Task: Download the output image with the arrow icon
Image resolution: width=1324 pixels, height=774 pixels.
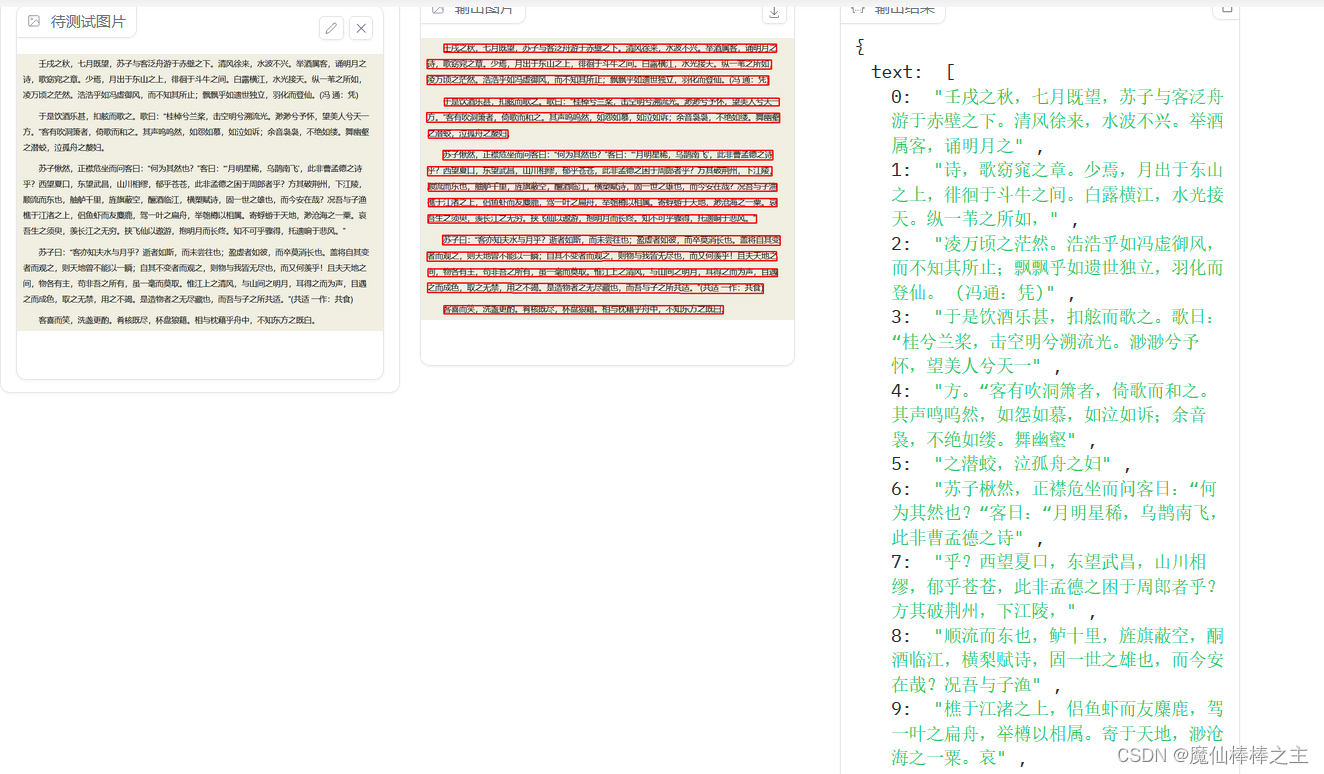Action: point(773,12)
